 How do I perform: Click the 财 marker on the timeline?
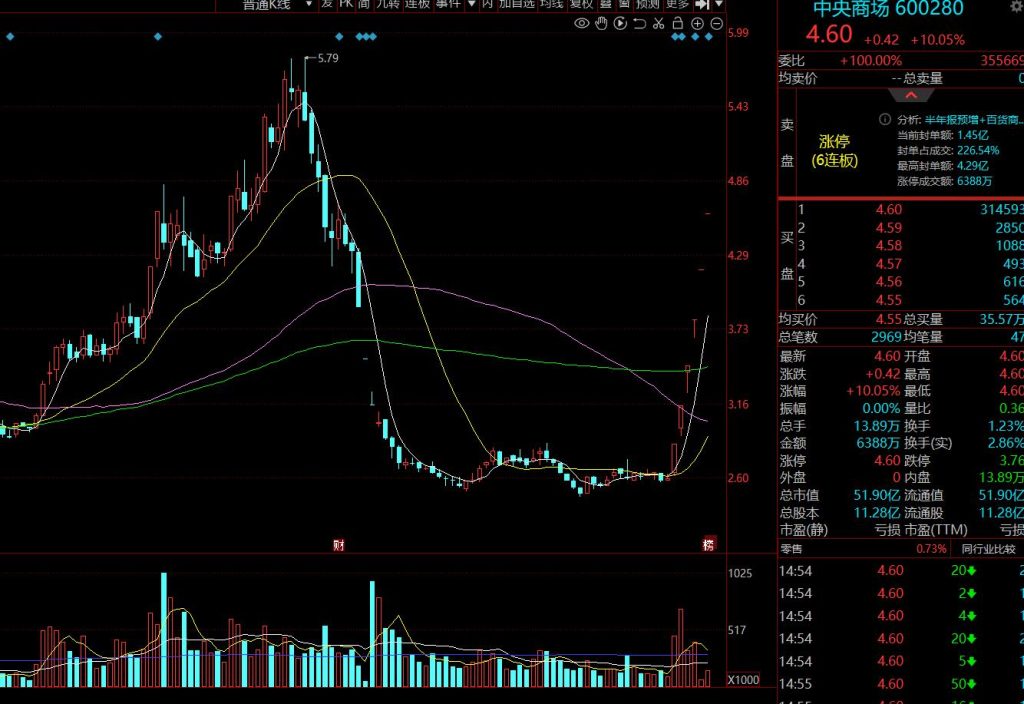point(339,545)
